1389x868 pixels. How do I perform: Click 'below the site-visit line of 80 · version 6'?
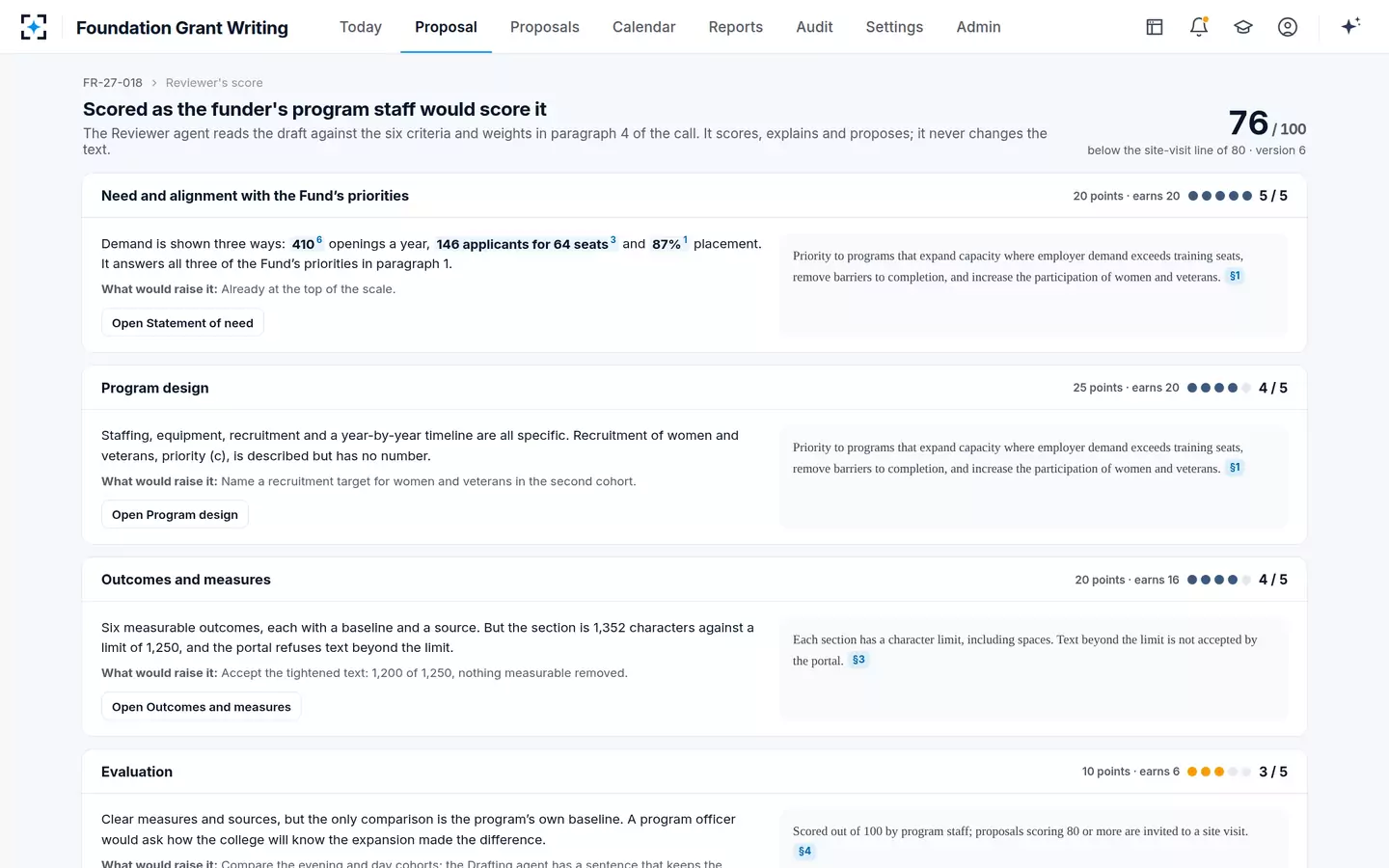(1196, 150)
